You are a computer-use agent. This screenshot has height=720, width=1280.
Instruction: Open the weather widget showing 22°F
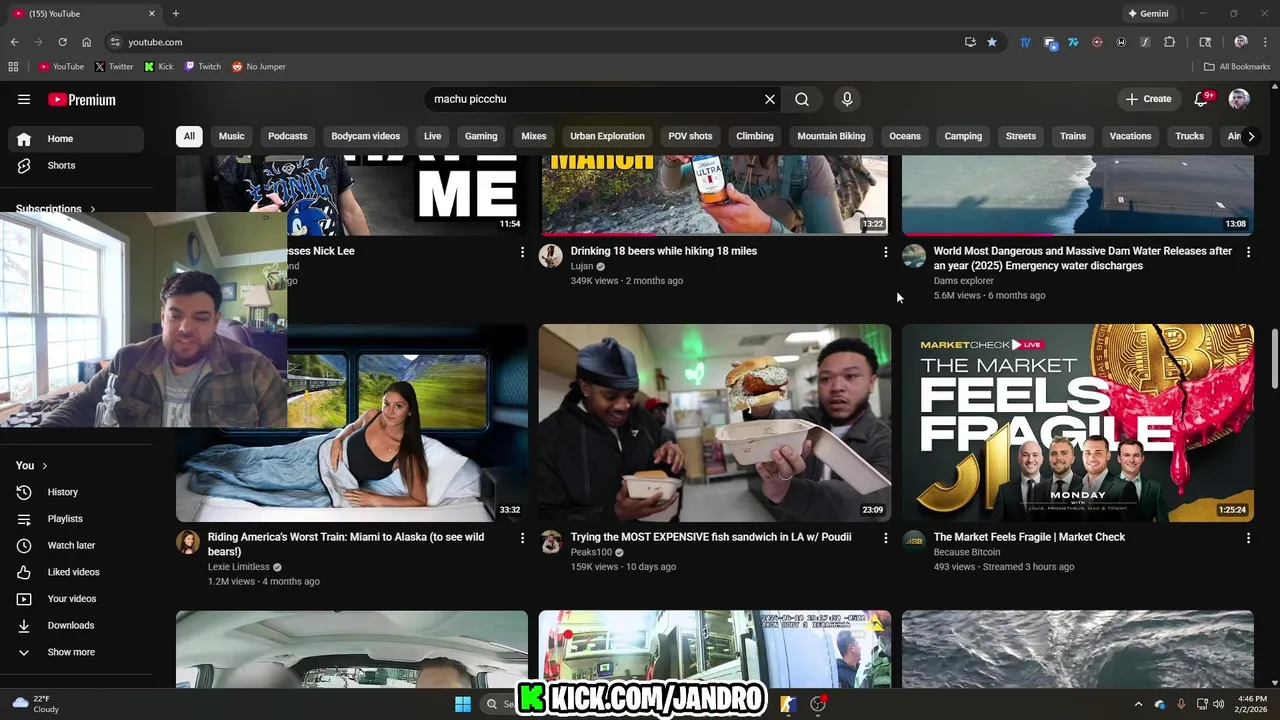coord(35,704)
